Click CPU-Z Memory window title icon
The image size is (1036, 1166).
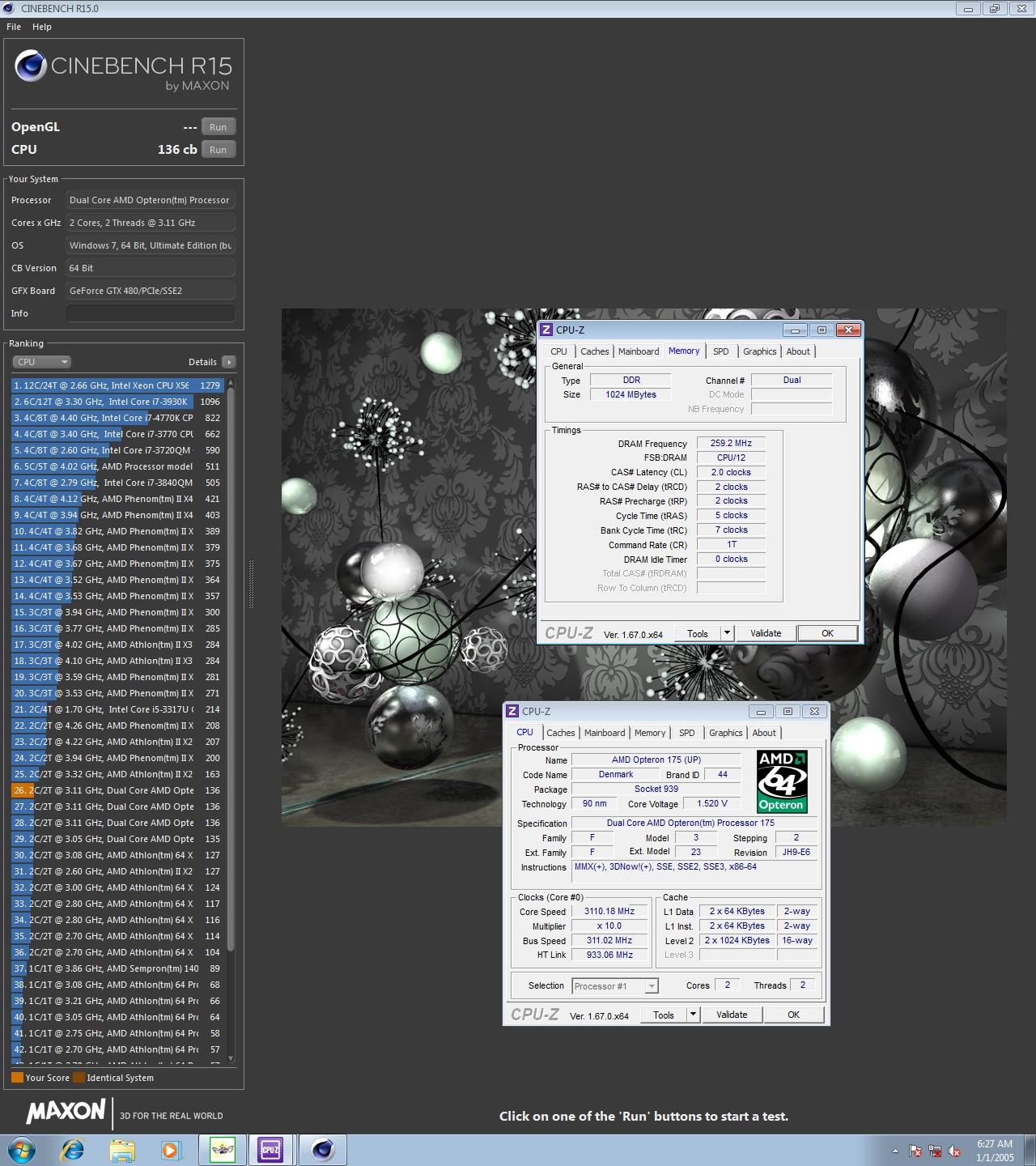[x=546, y=330]
